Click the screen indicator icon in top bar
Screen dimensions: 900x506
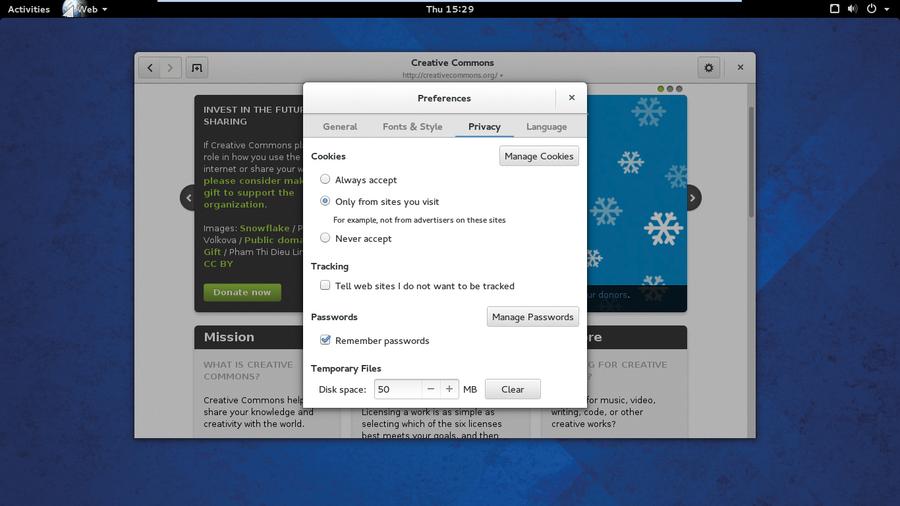835,9
